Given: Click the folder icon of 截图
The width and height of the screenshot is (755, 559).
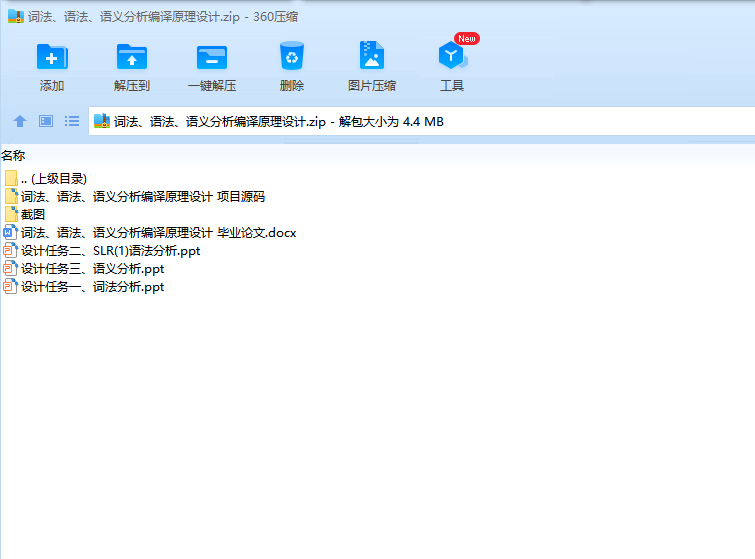Looking at the screenshot, I should click(x=11, y=214).
